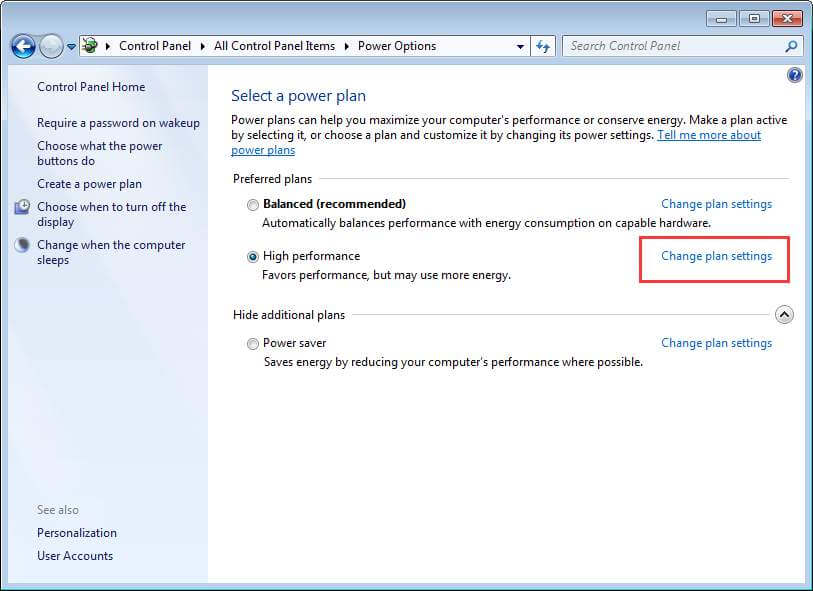This screenshot has width=813, height=591.
Task: Select the High performance plan radio
Action: coord(253,257)
